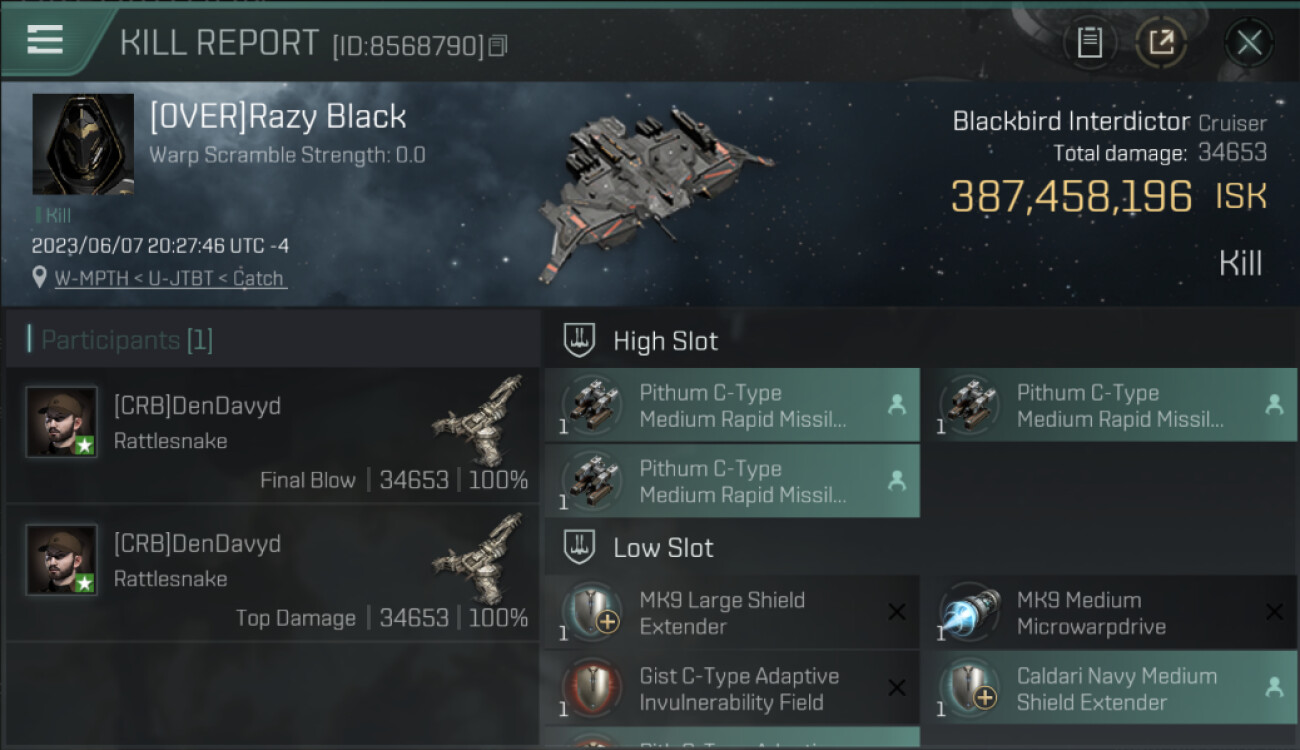1300x750 pixels.
Task: Select the Final Blow DenDavyd entry
Action: [x=272, y=435]
